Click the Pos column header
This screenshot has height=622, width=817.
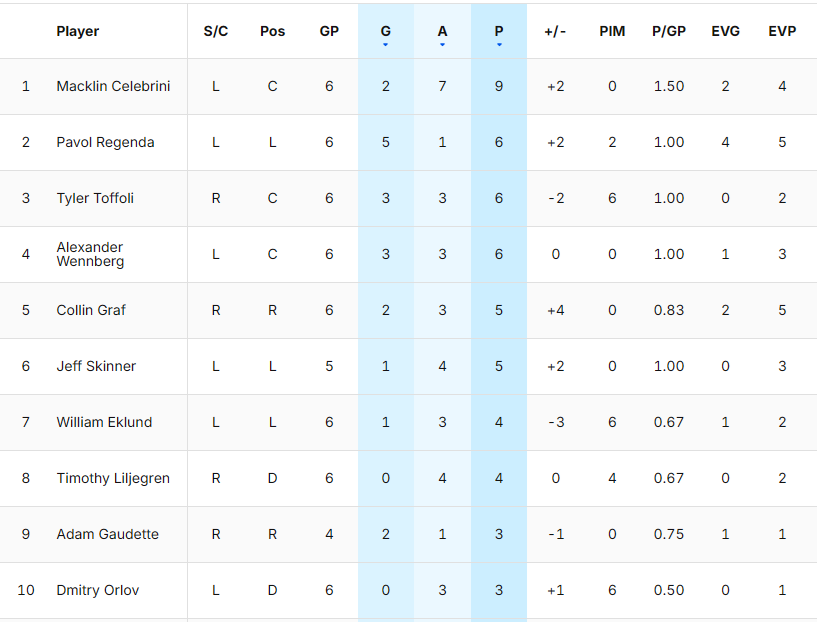(x=272, y=31)
